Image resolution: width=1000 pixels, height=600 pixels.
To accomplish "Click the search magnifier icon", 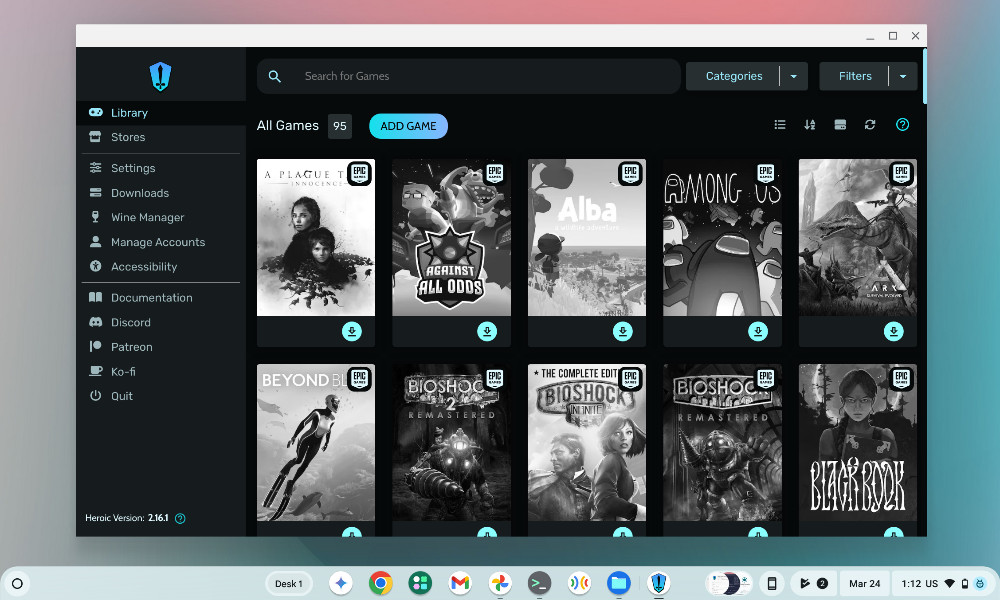I will pyautogui.click(x=275, y=77).
